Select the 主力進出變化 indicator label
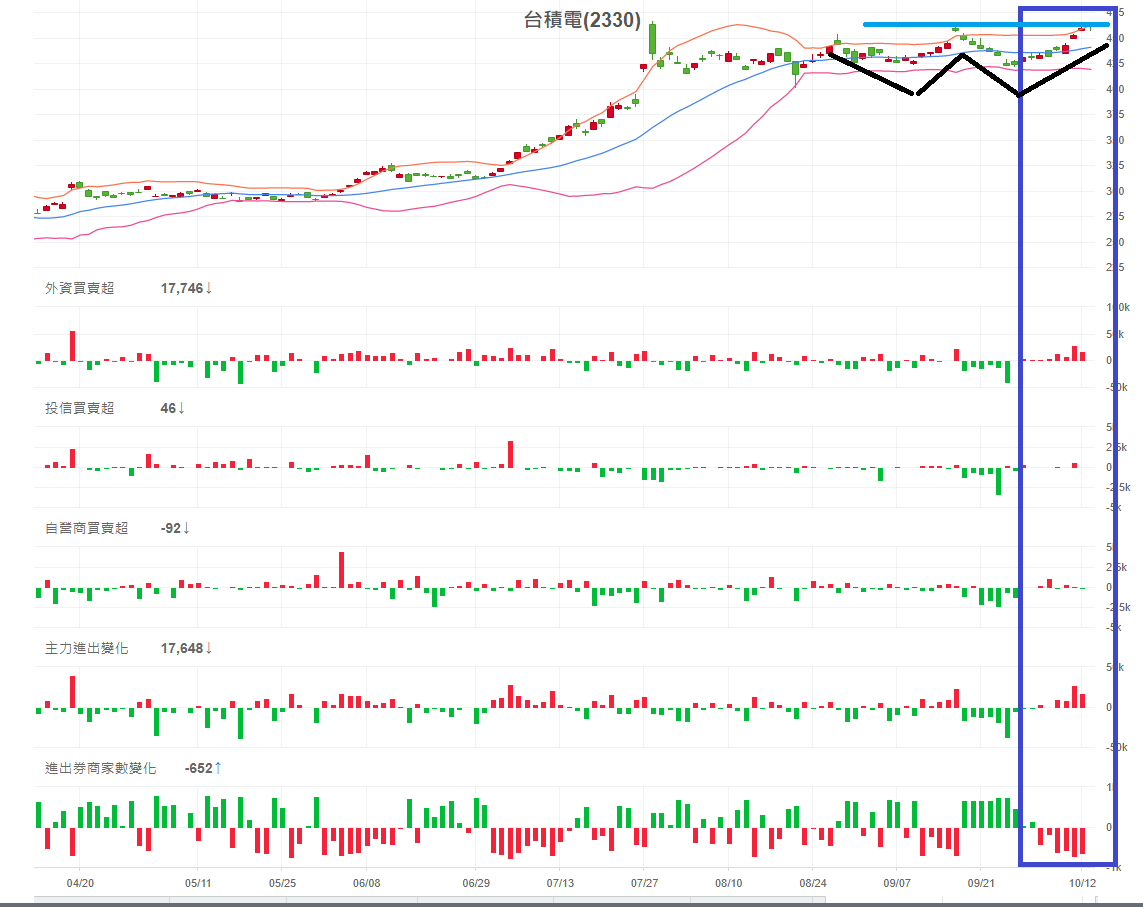 (86, 648)
